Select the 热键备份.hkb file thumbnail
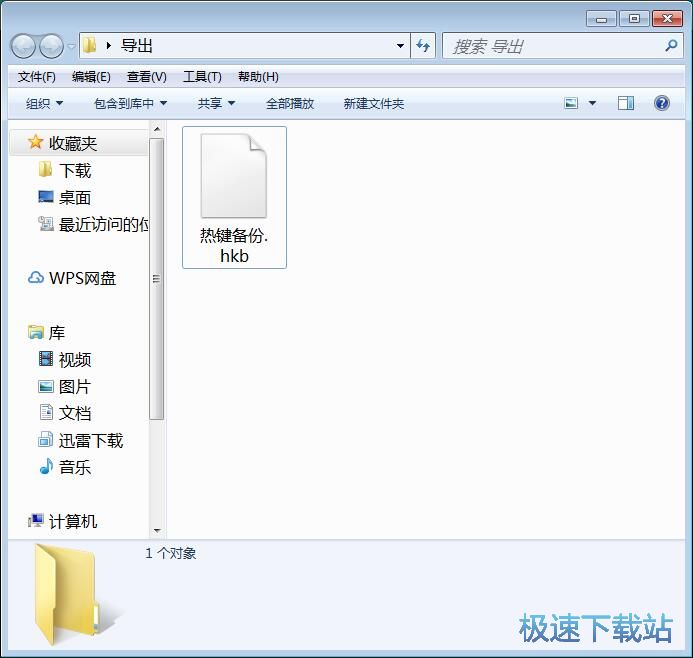This screenshot has height=658, width=693. point(234,175)
